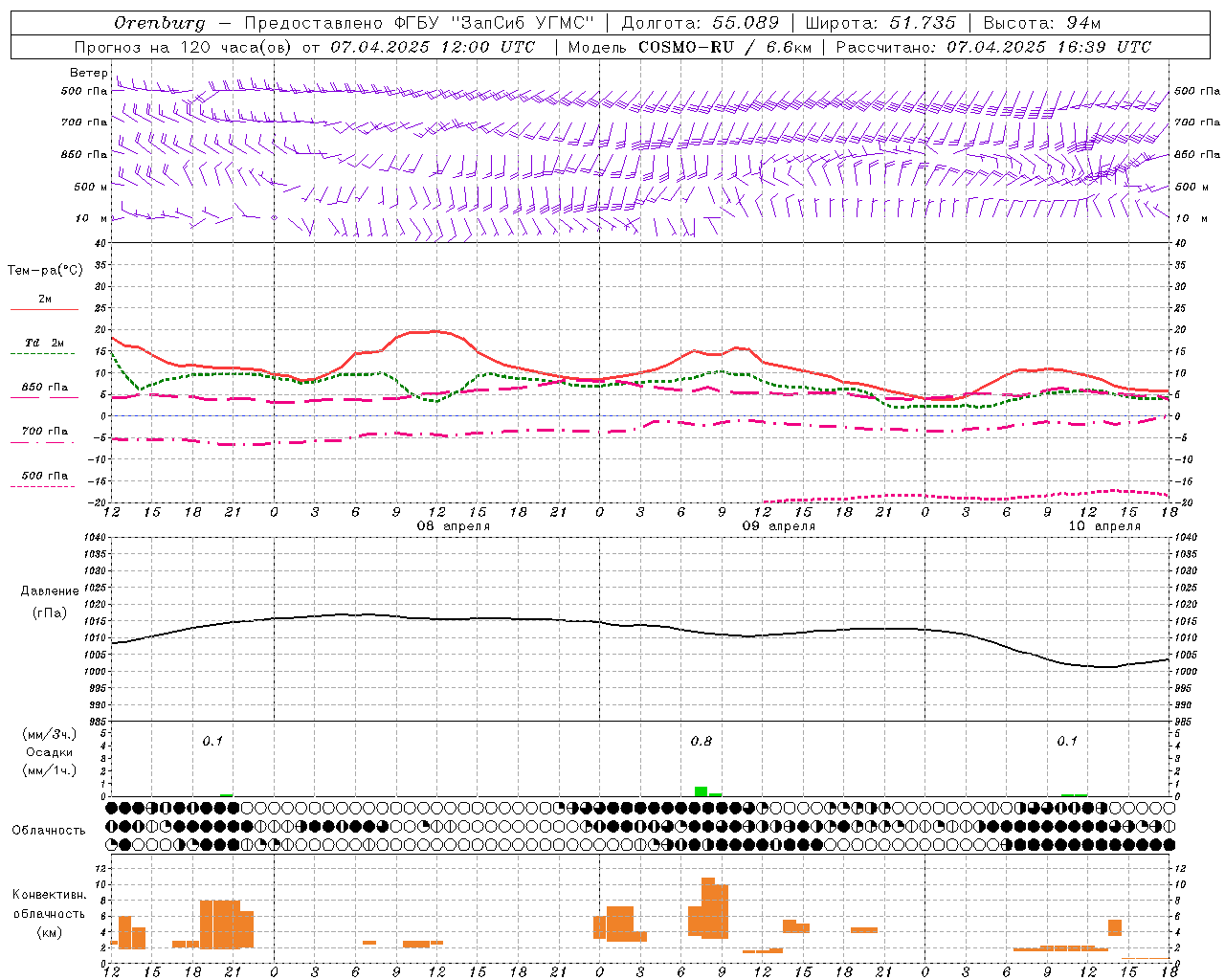This screenshot has height=980, width=1225.
Task: Click the "850 гПа" temperature legend entry
Action: [44, 390]
